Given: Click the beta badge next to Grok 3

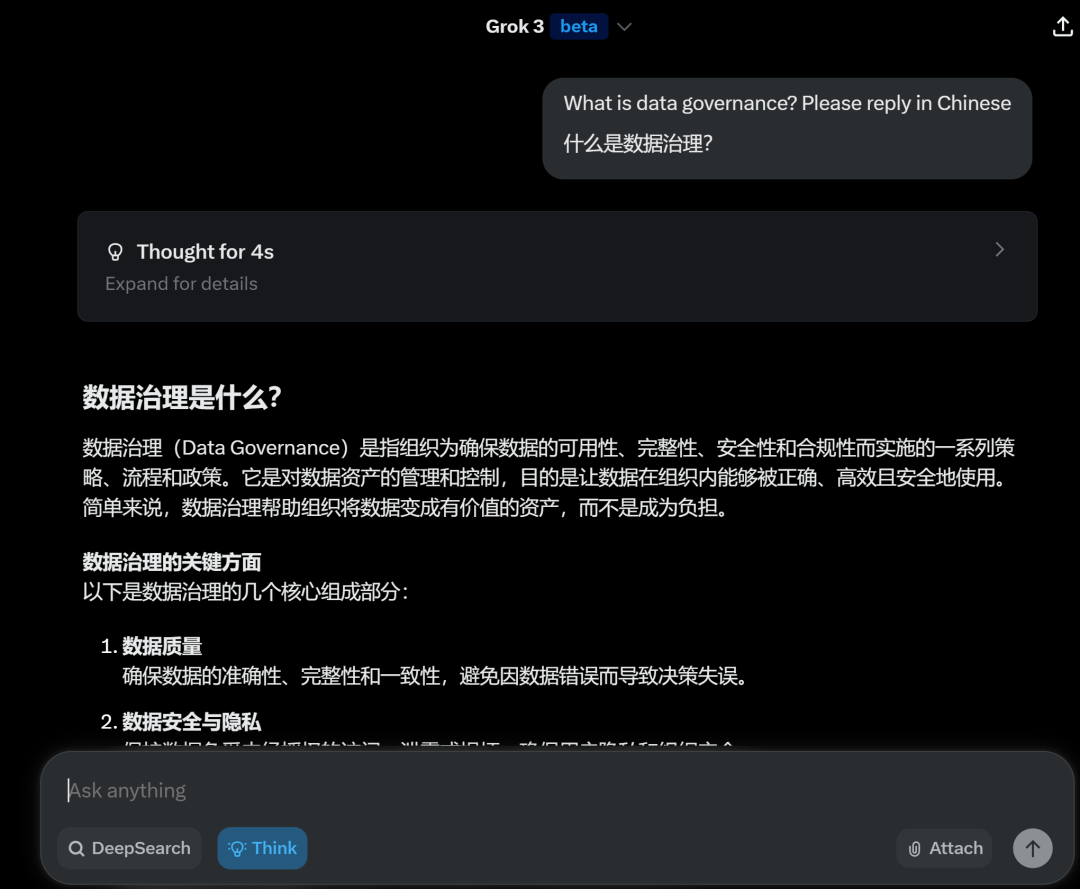Looking at the screenshot, I should point(579,26).
